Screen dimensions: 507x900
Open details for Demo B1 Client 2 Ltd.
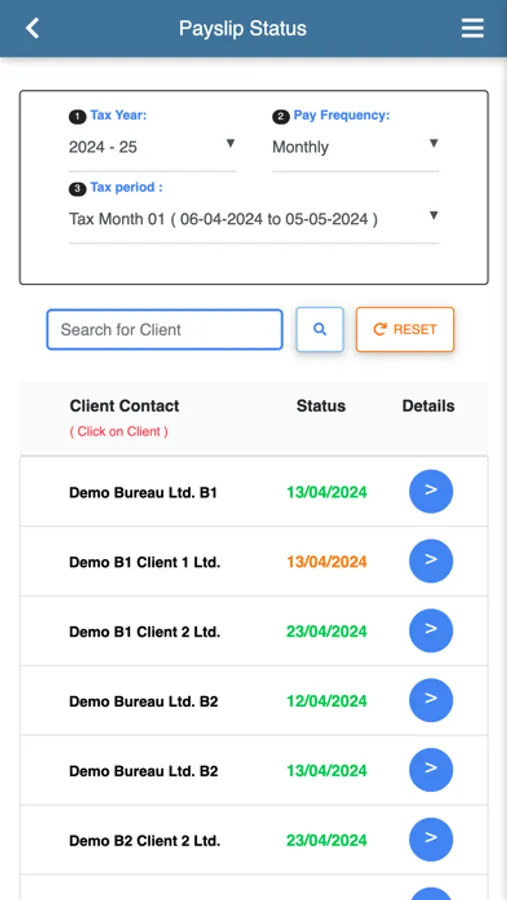(x=431, y=631)
